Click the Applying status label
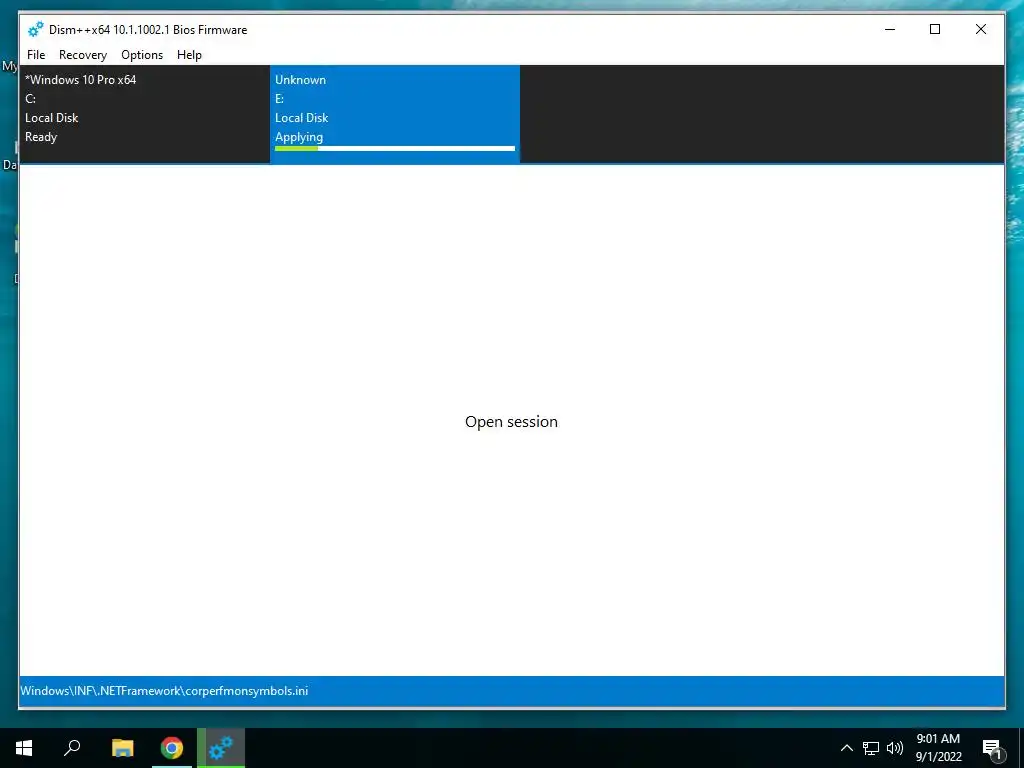This screenshot has height=768, width=1024. 299,137
